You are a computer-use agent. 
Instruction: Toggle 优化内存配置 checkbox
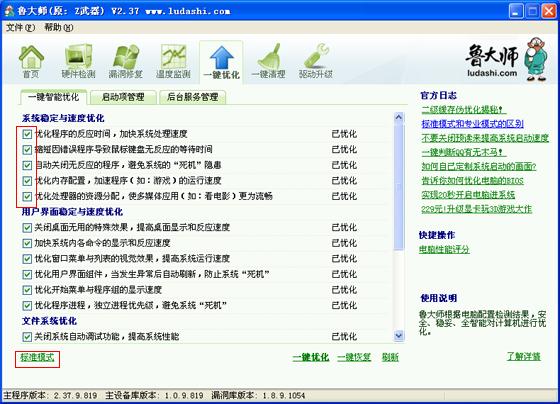pos(27,181)
